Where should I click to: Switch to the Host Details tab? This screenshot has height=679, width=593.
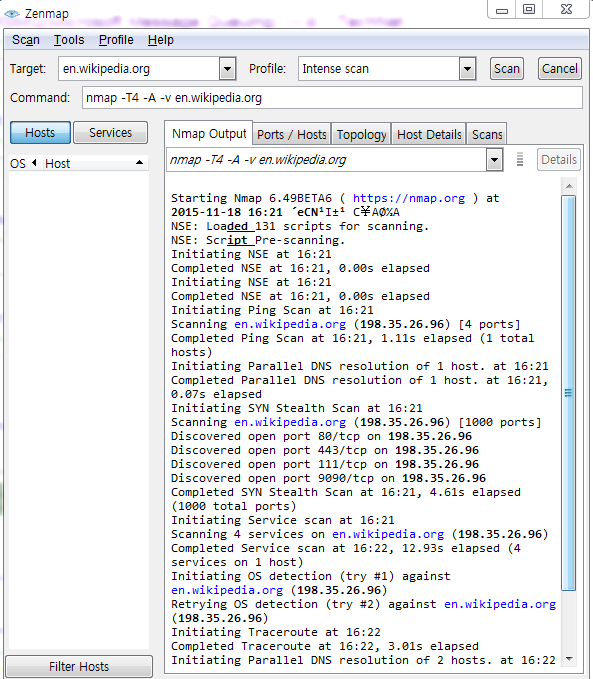point(429,134)
